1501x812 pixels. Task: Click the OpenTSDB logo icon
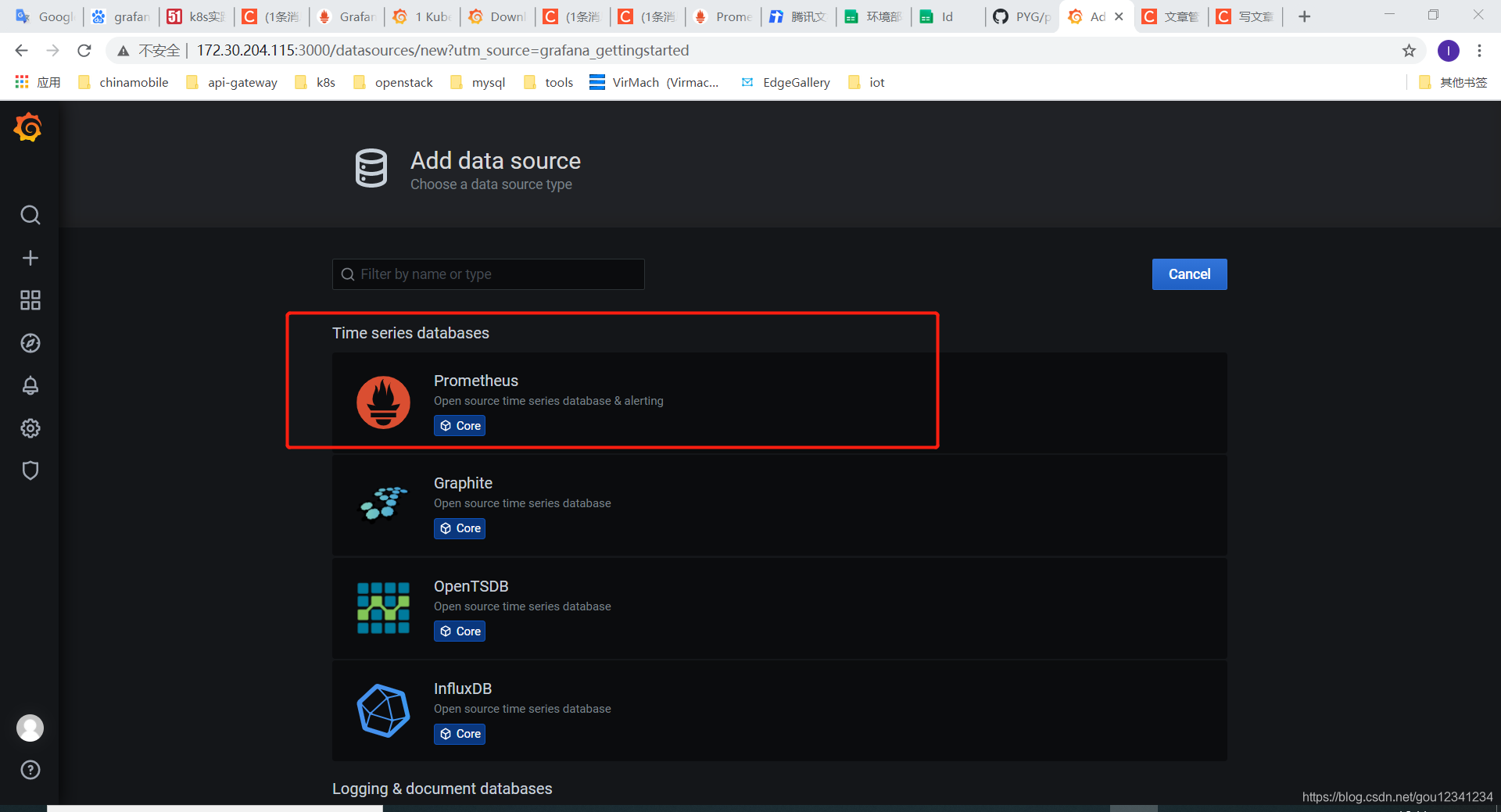pos(383,607)
